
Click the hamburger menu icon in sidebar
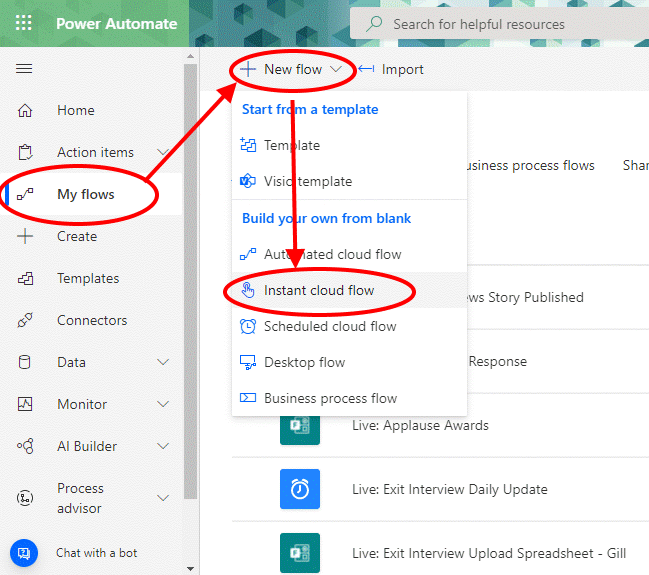tap(24, 68)
